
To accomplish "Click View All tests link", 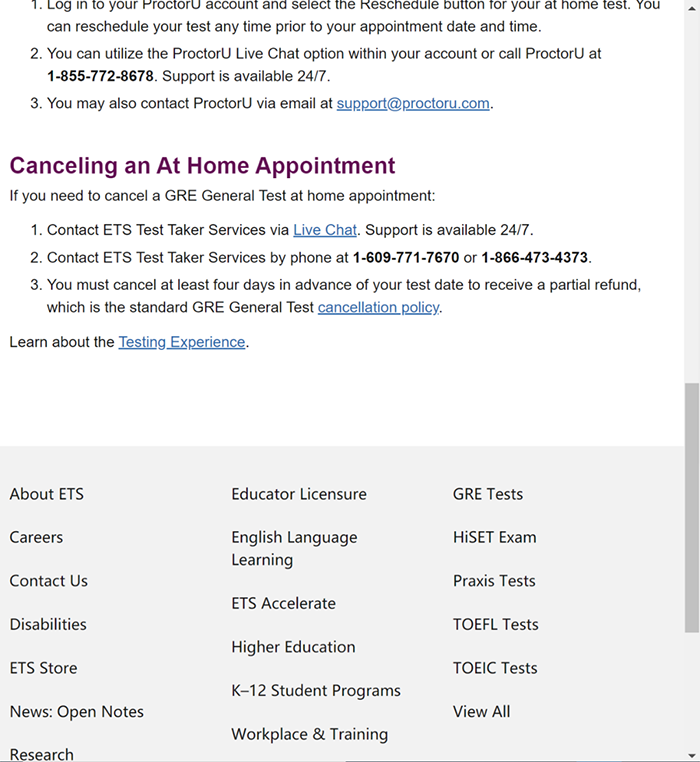I will tap(481, 712).
